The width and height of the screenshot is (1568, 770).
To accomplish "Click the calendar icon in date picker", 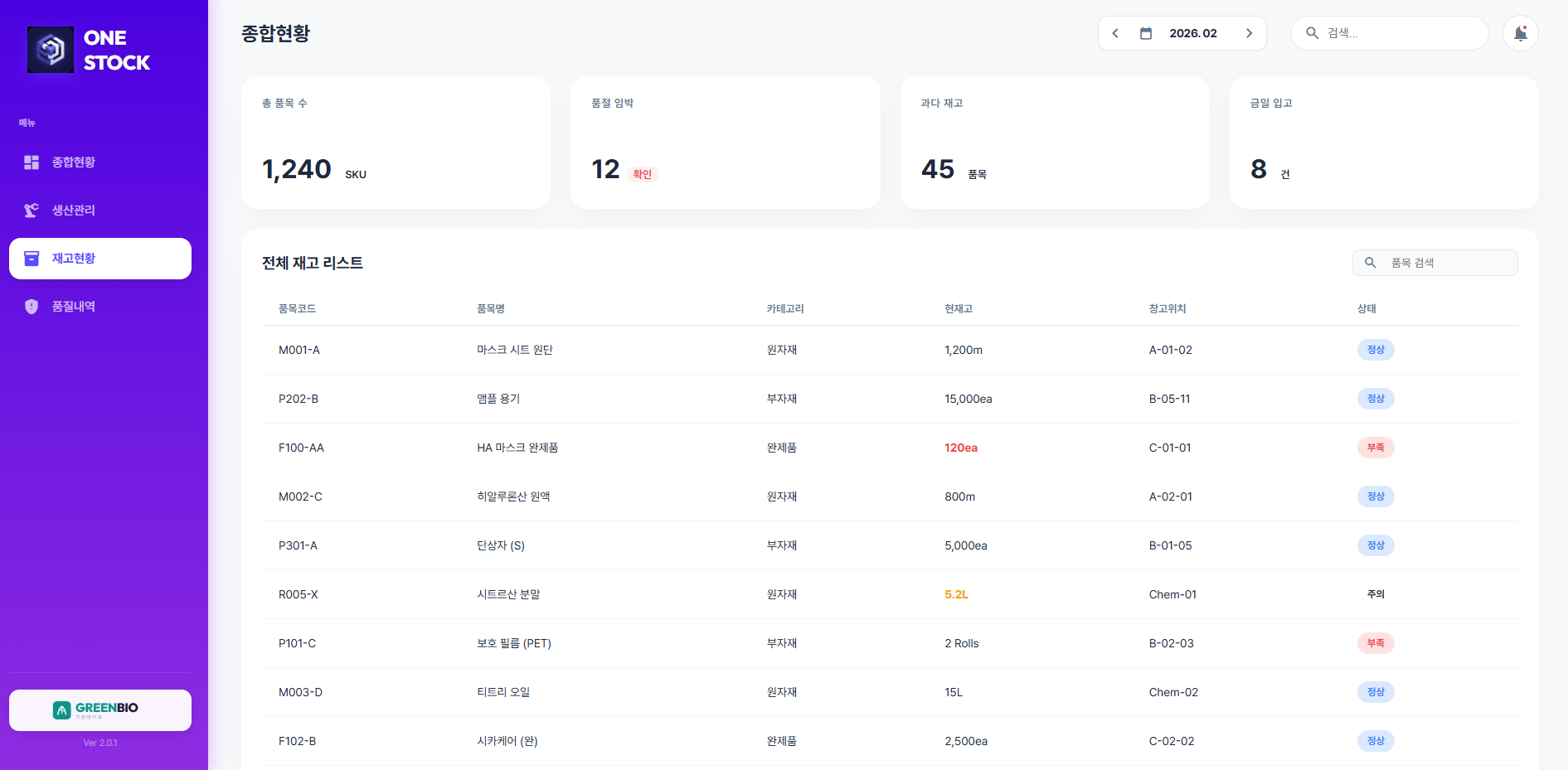I will [1146, 33].
